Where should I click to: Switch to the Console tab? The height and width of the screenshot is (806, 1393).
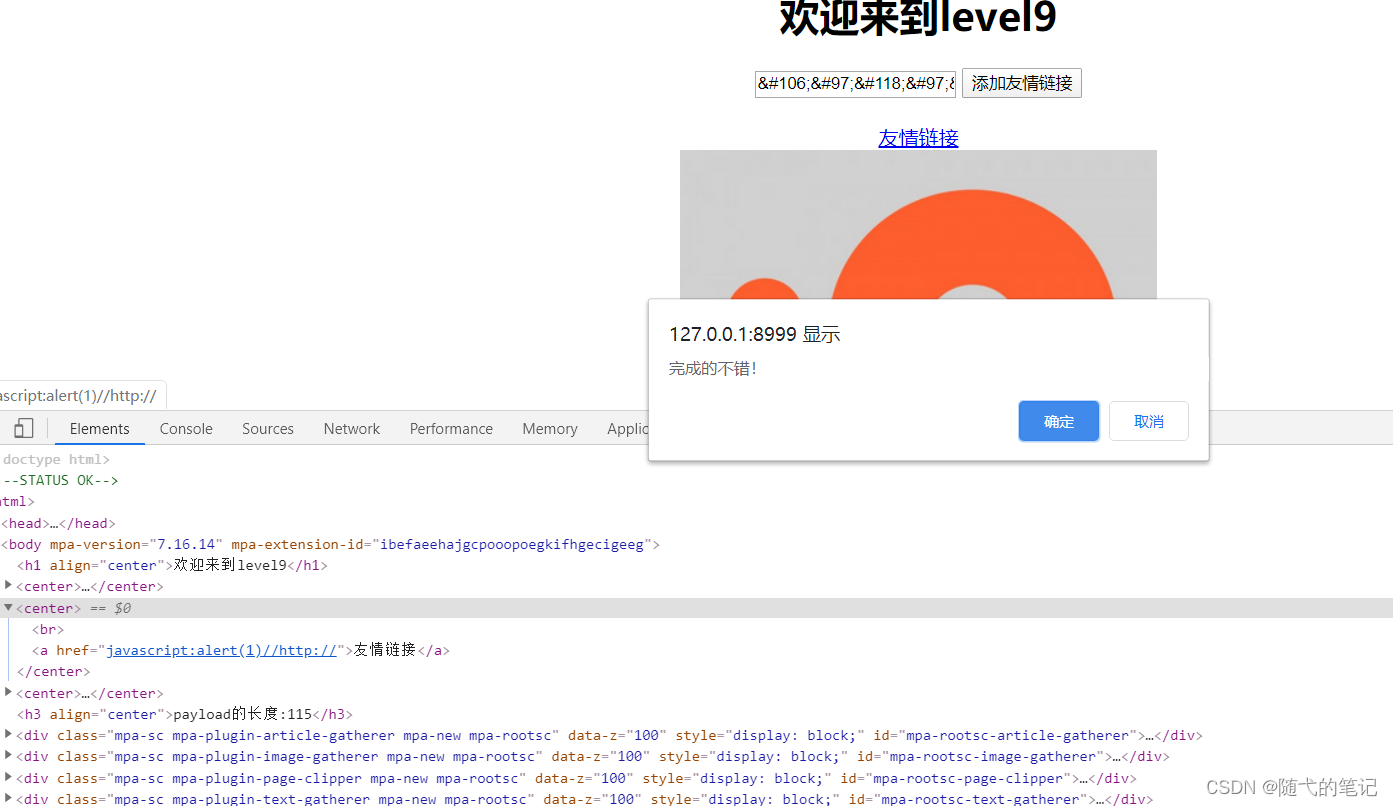185,428
